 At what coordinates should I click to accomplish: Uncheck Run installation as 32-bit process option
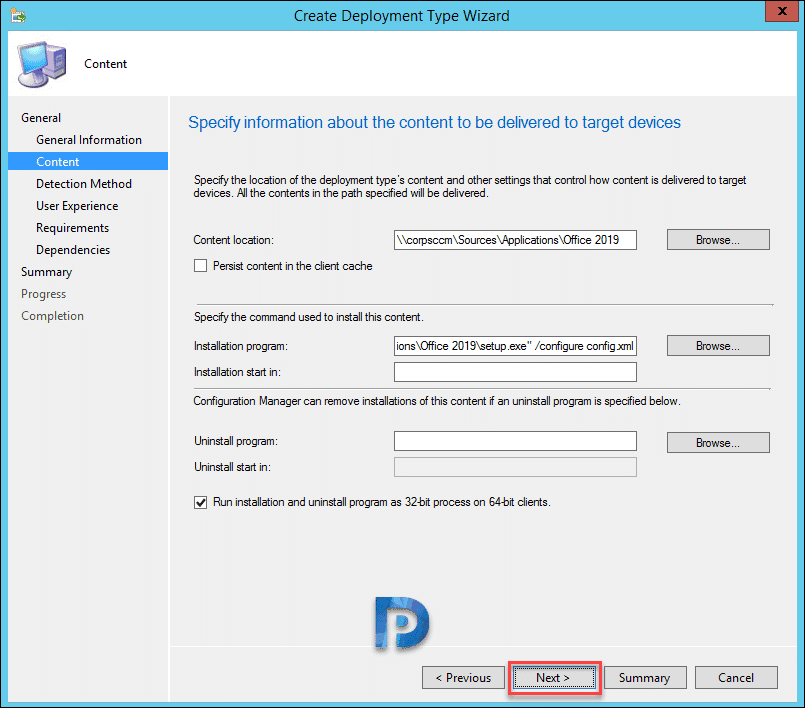point(200,502)
